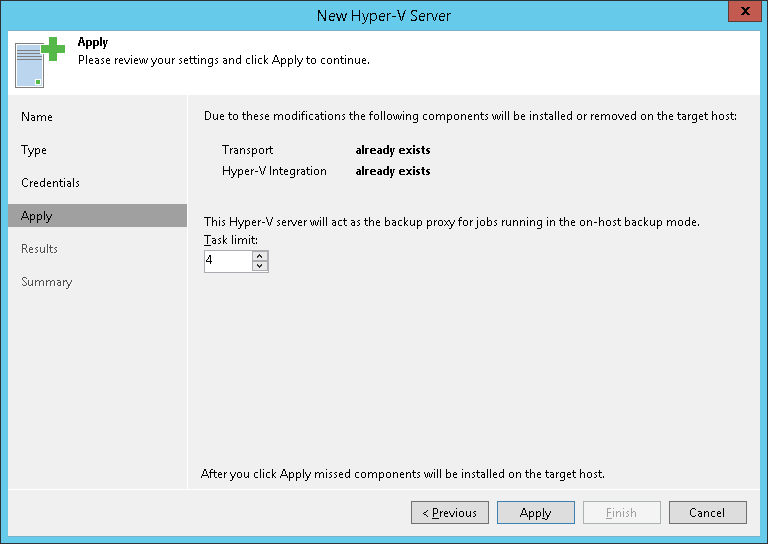768x544 pixels.
Task: Increase the Task limit with up arrow
Action: 260,255
